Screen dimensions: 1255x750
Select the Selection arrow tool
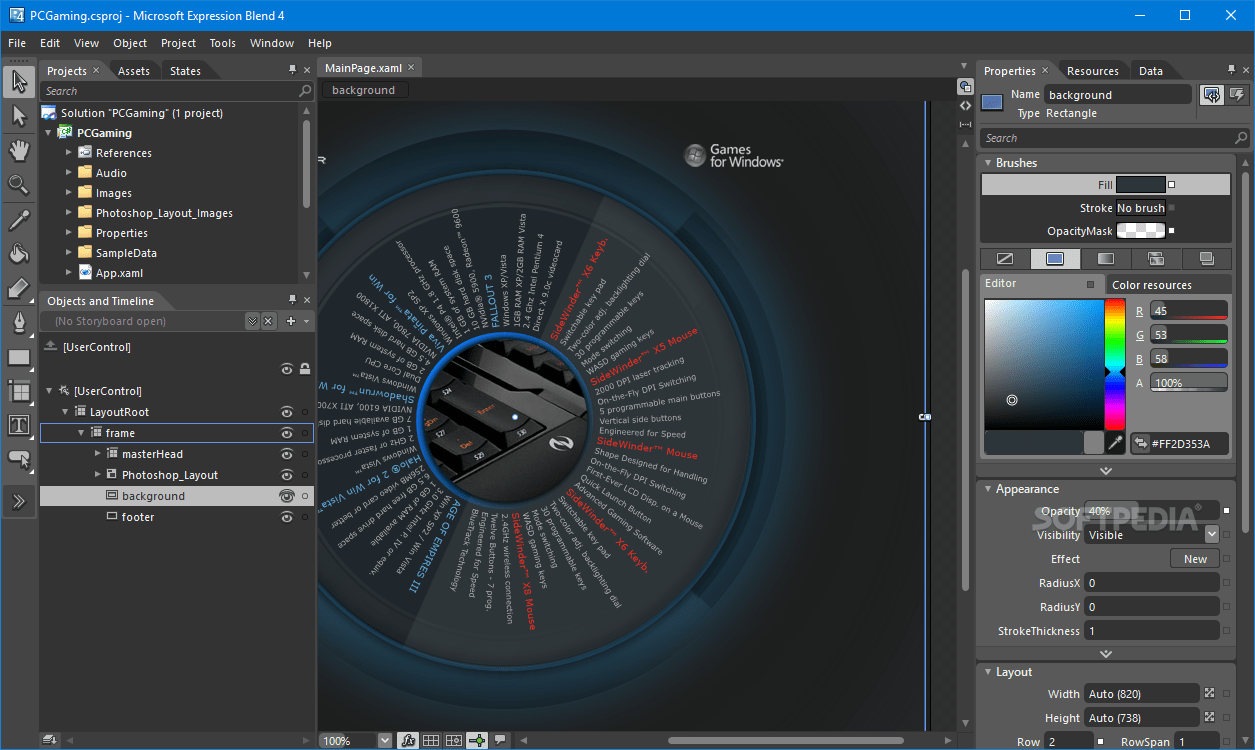pyautogui.click(x=18, y=82)
